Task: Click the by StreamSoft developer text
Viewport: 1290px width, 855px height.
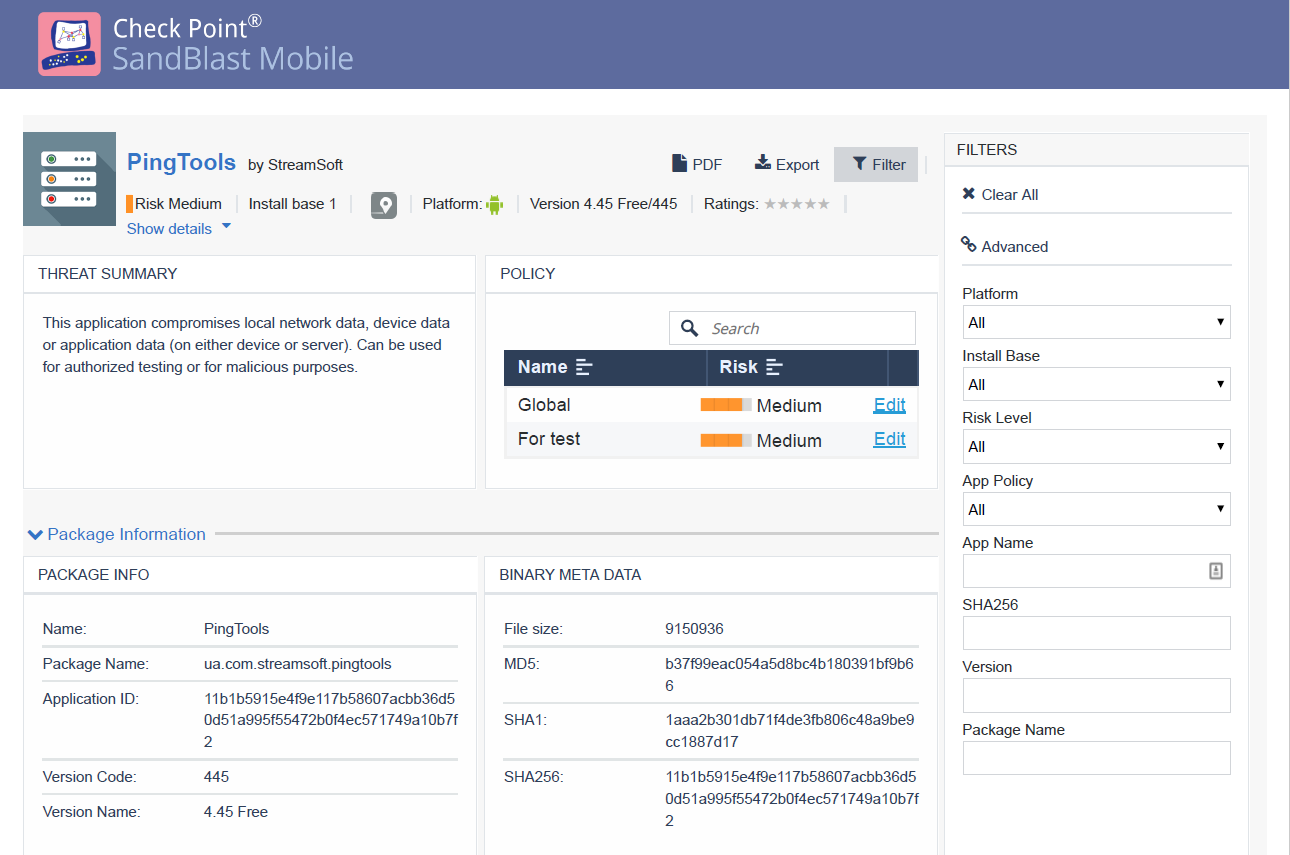Action: tap(295, 165)
